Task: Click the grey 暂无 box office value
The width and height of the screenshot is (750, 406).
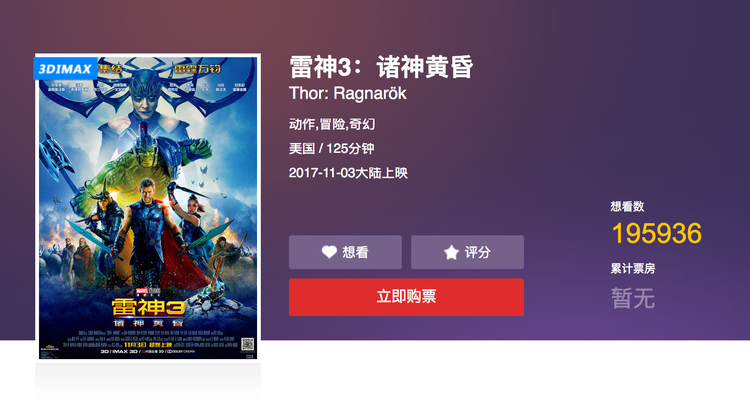Action: 633,298
